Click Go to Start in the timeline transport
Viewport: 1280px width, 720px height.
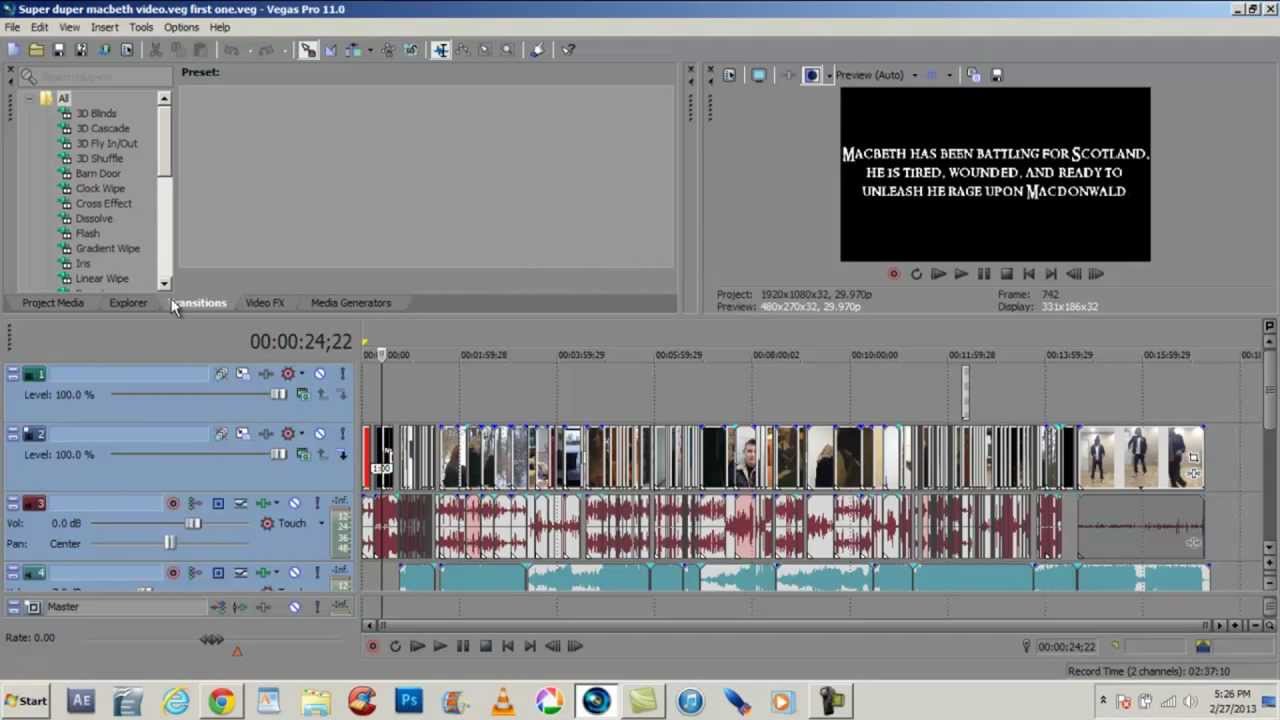[508, 647]
